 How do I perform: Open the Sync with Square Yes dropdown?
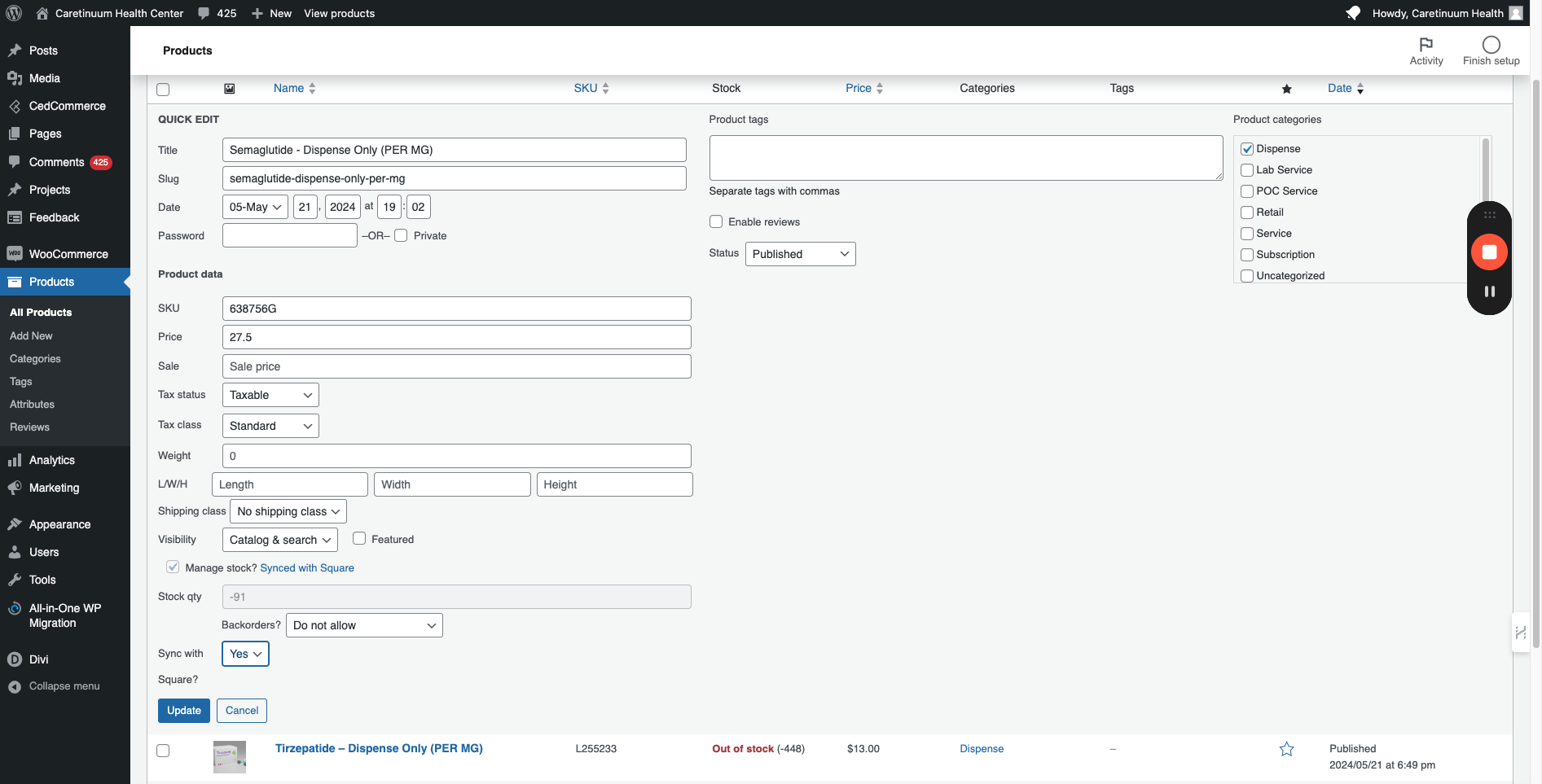tap(245, 654)
